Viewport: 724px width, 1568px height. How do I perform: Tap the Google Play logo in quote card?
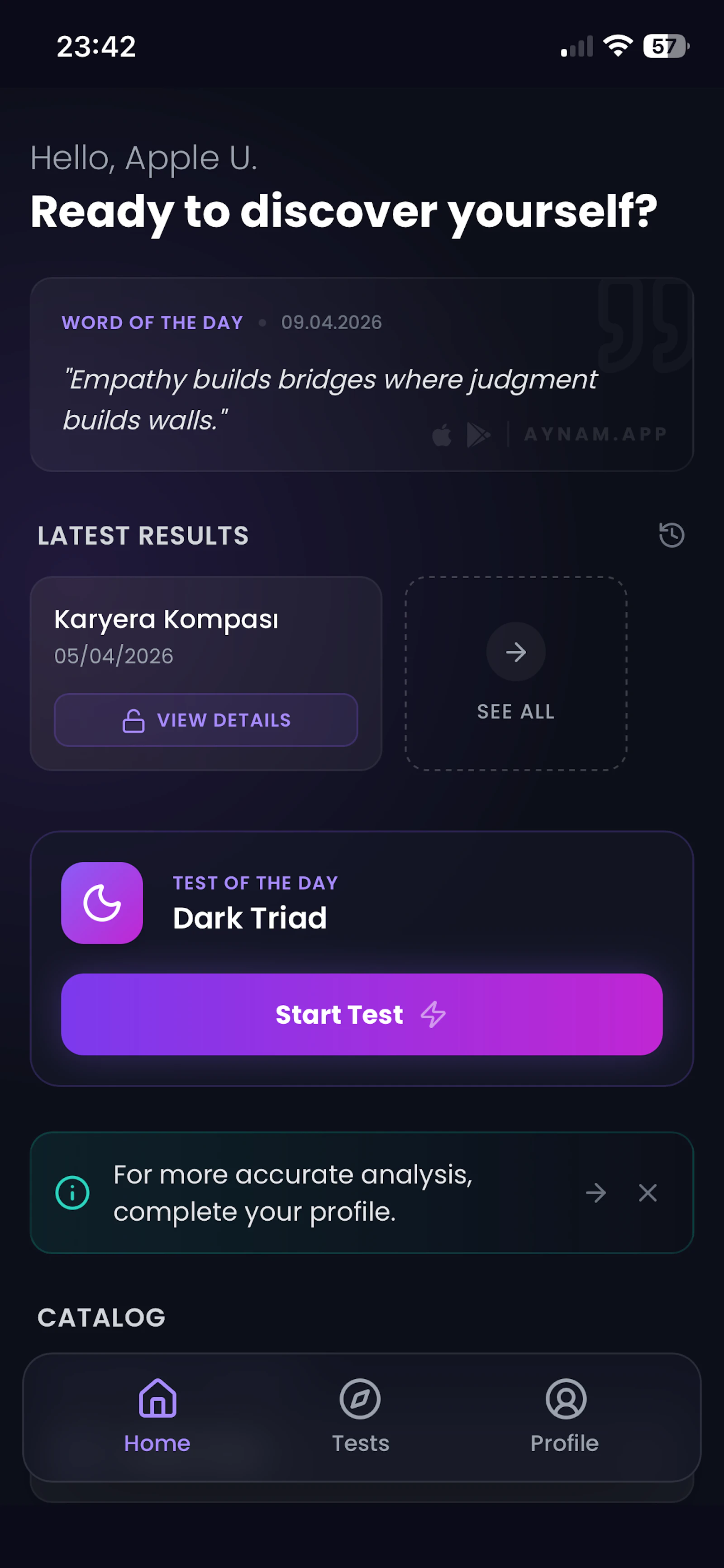(x=478, y=435)
